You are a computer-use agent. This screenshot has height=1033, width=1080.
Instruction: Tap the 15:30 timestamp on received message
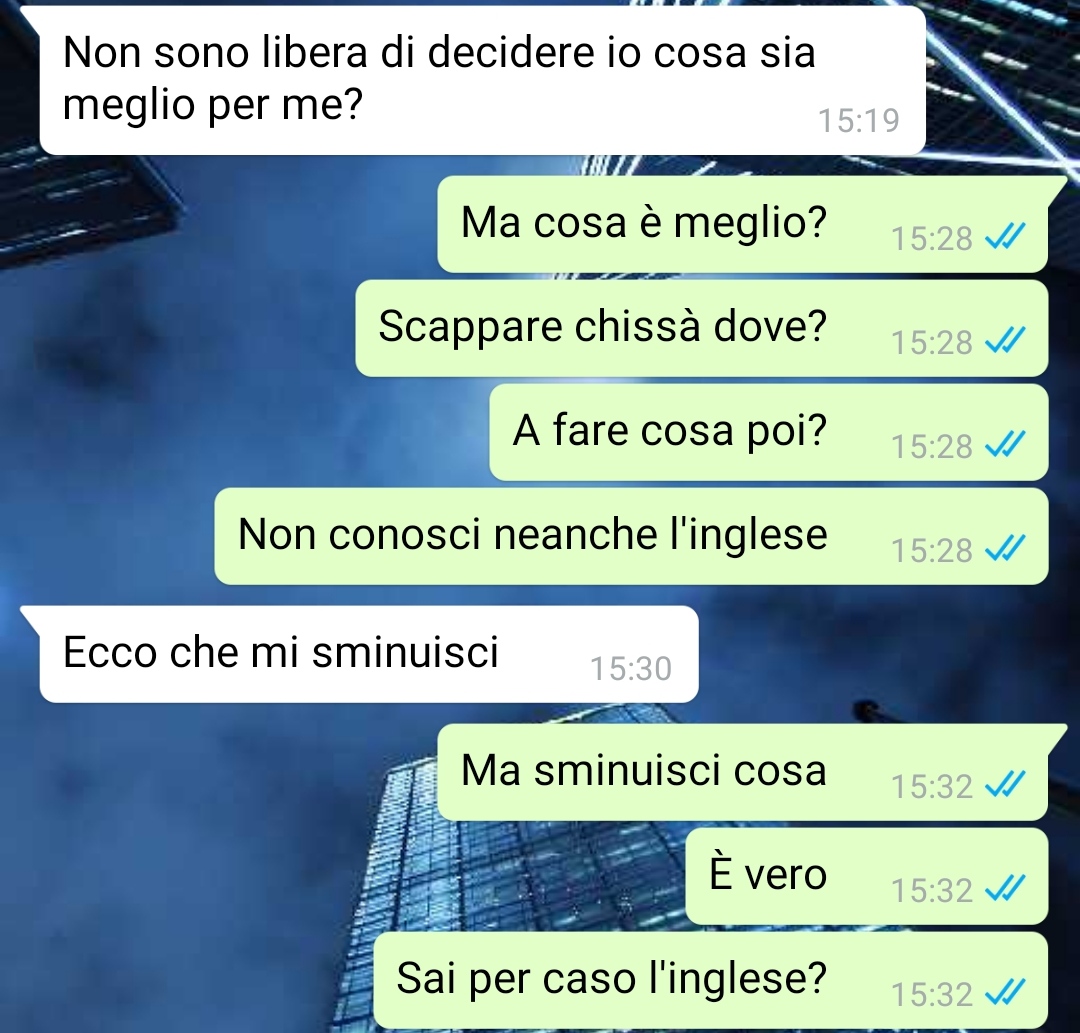pos(631,669)
